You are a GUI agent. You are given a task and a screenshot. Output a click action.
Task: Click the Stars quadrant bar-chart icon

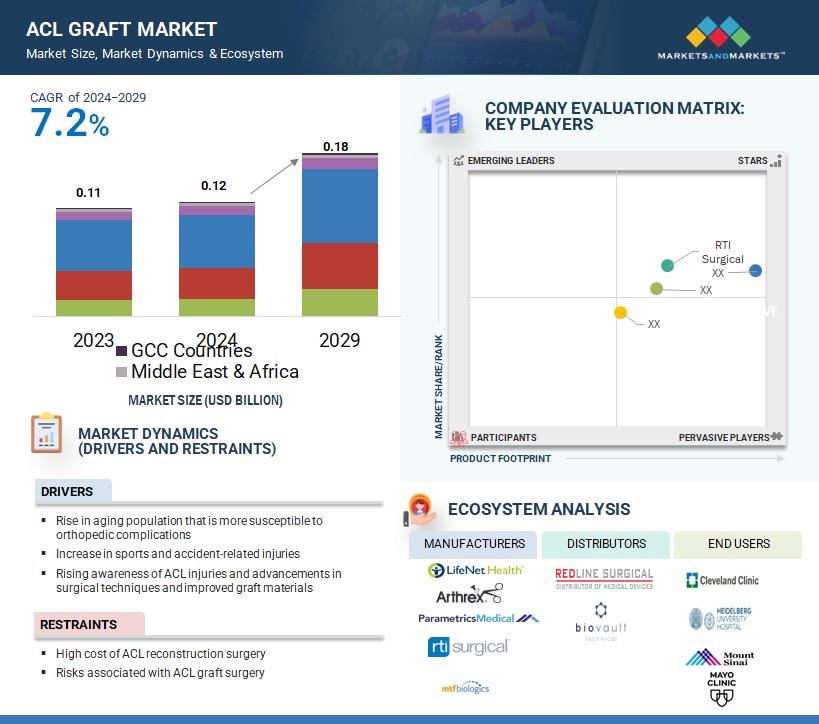776,161
